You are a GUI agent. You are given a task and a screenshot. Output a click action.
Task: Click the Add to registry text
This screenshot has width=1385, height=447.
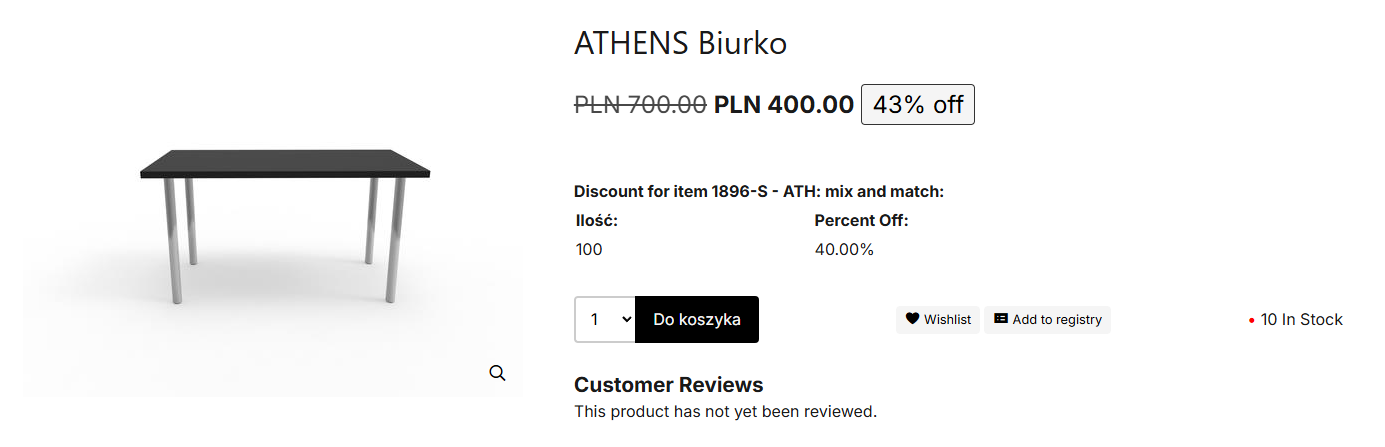[1057, 320]
